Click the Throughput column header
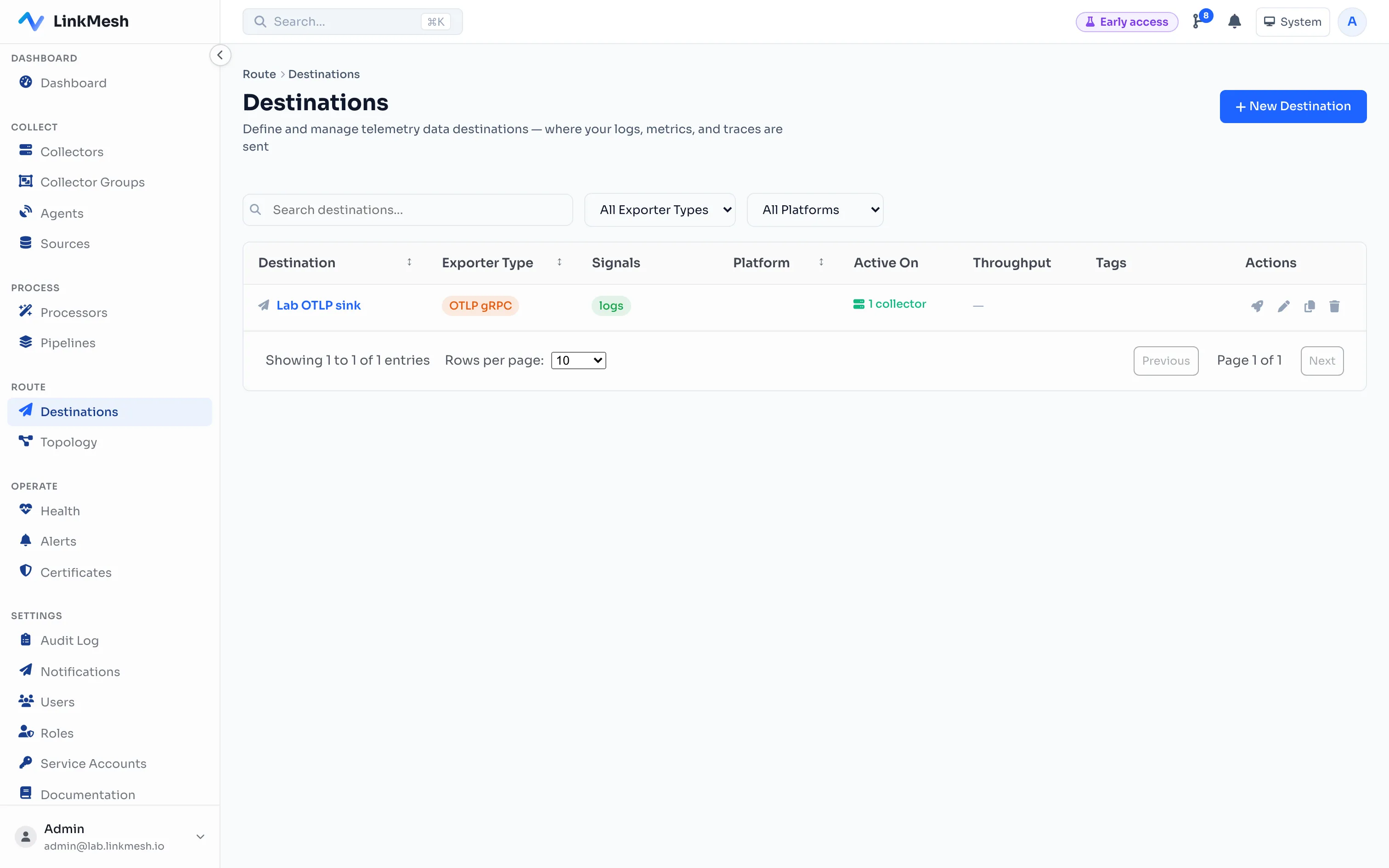 [x=1011, y=262]
